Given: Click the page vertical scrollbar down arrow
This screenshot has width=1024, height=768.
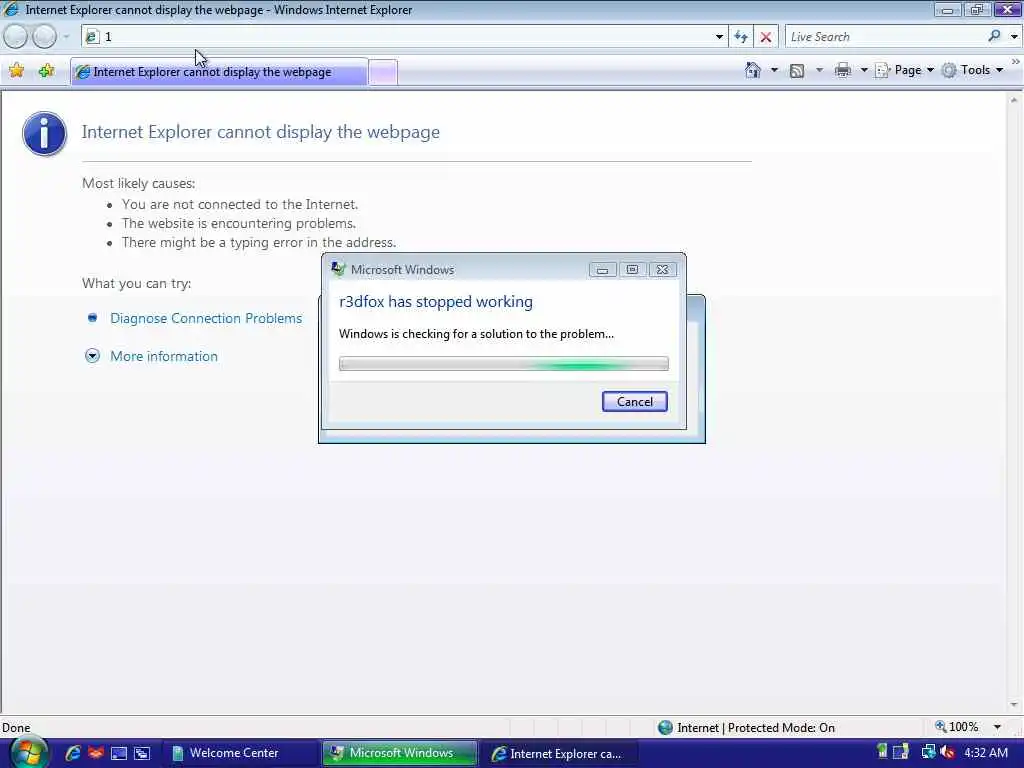Looking at the screenshot, I should click(x=1014, y=705).
